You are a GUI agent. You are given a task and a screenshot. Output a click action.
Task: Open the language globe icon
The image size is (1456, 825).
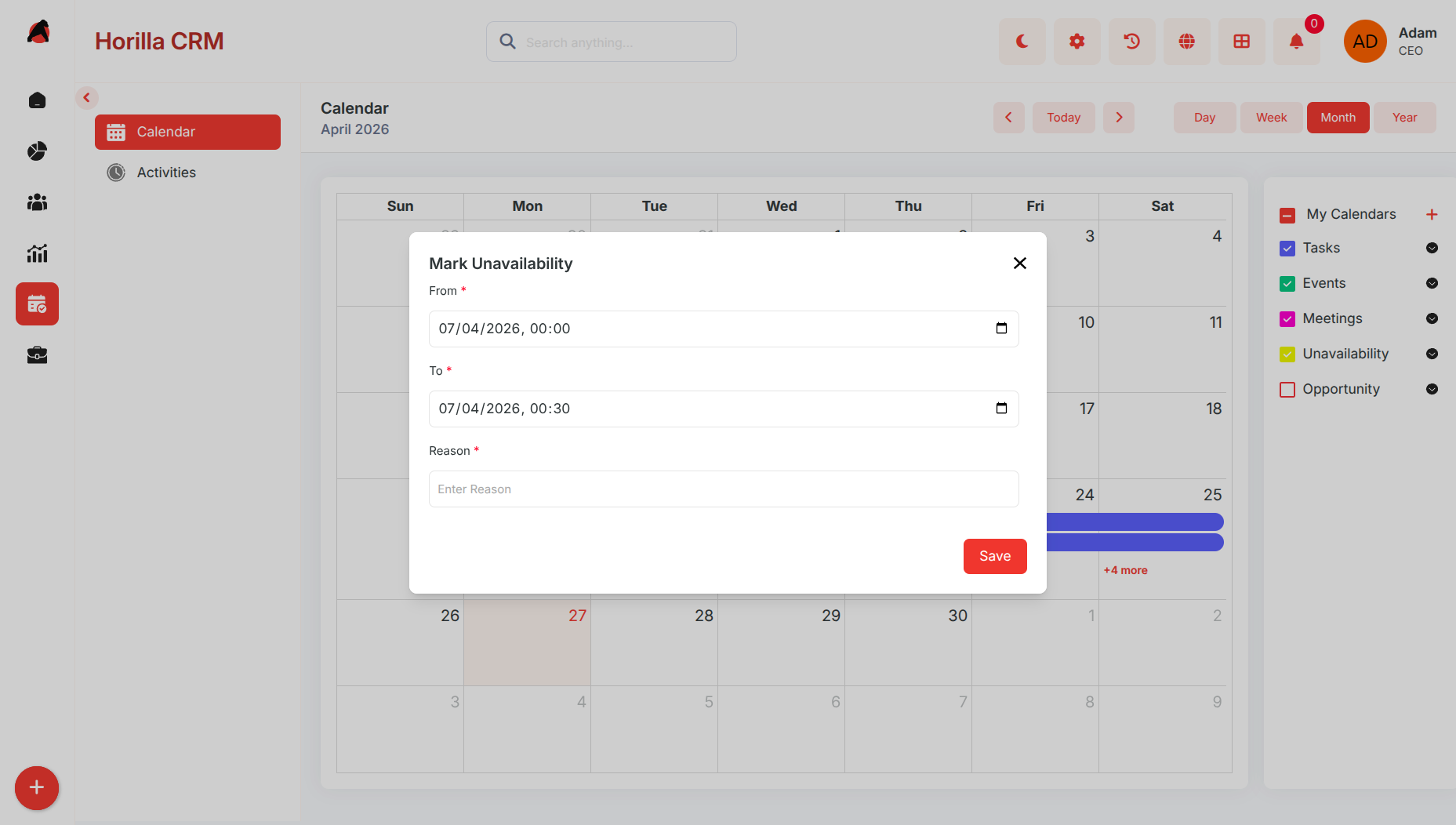pos(1187,42)
